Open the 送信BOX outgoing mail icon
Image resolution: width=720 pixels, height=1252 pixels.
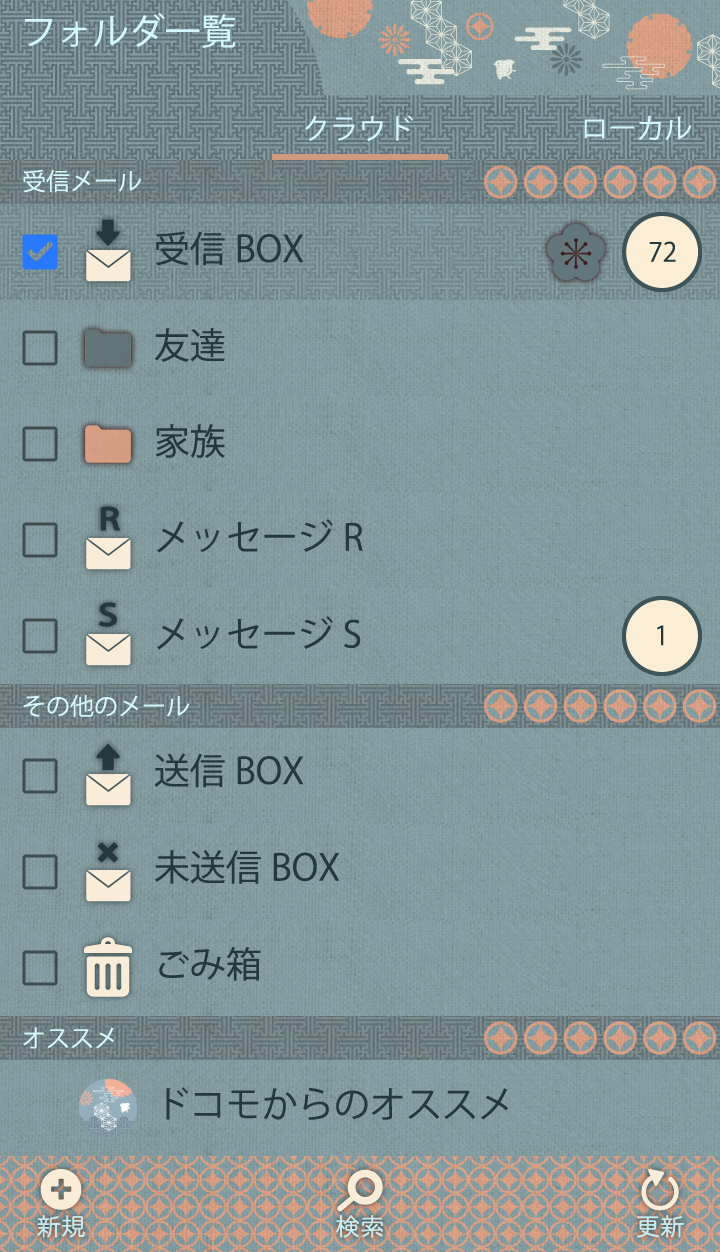point(108,773)
